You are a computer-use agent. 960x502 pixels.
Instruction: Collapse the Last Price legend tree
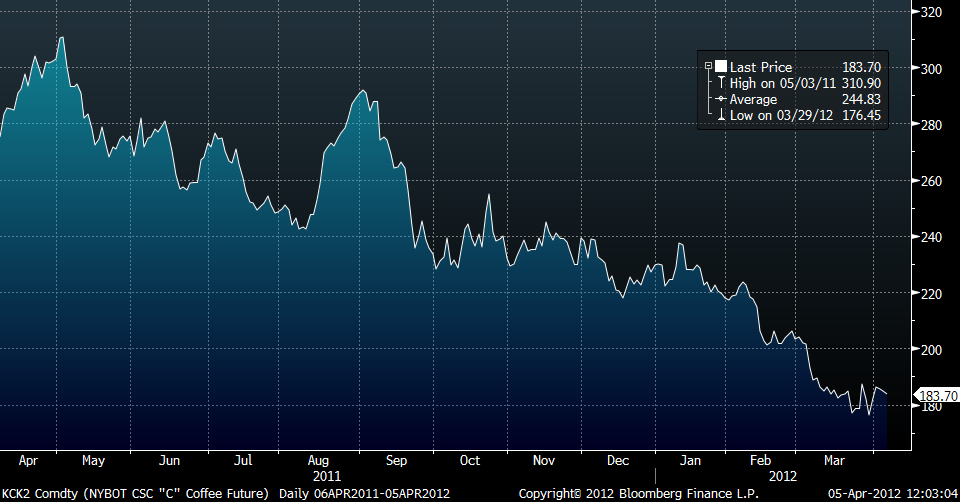708,67
